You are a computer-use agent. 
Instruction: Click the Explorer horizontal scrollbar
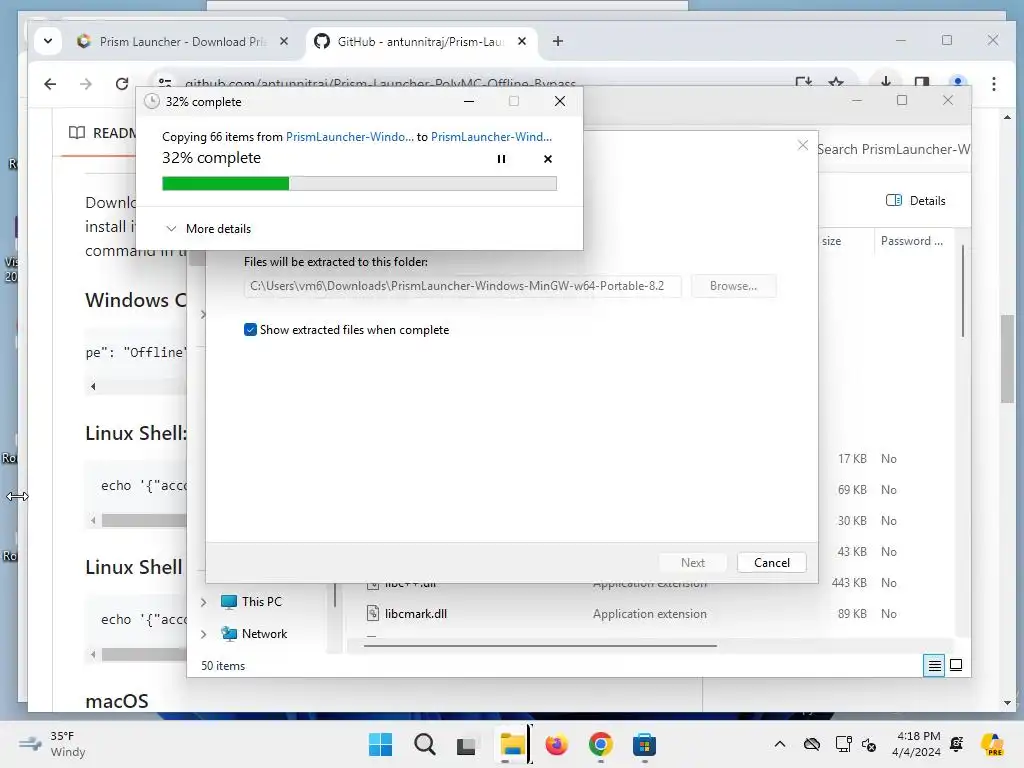540,645
